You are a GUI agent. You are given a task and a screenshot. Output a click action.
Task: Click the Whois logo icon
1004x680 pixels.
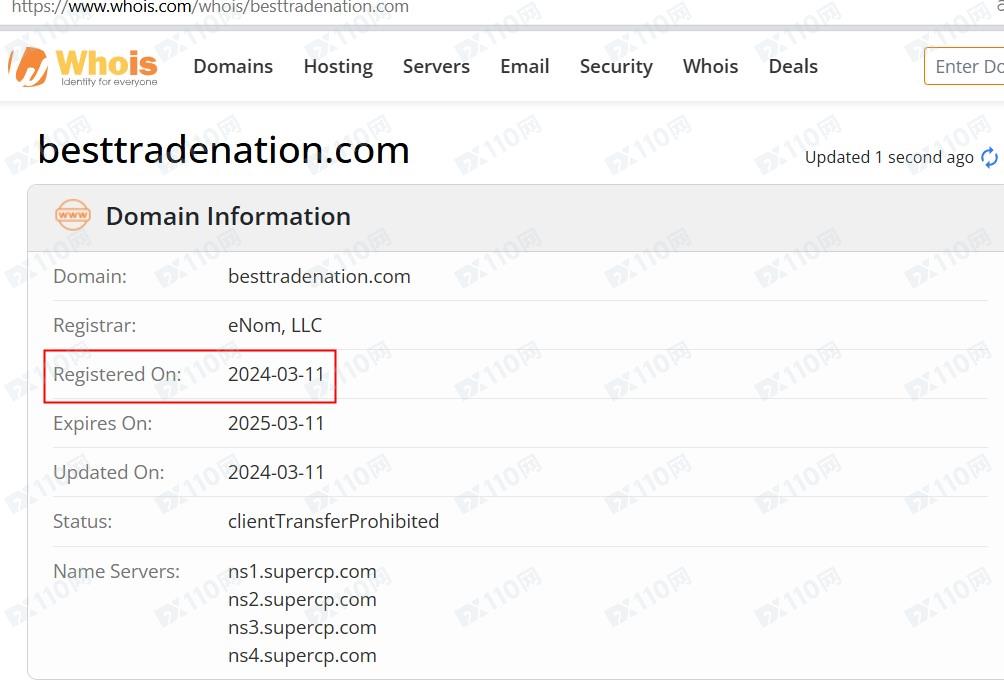point(28,67)
